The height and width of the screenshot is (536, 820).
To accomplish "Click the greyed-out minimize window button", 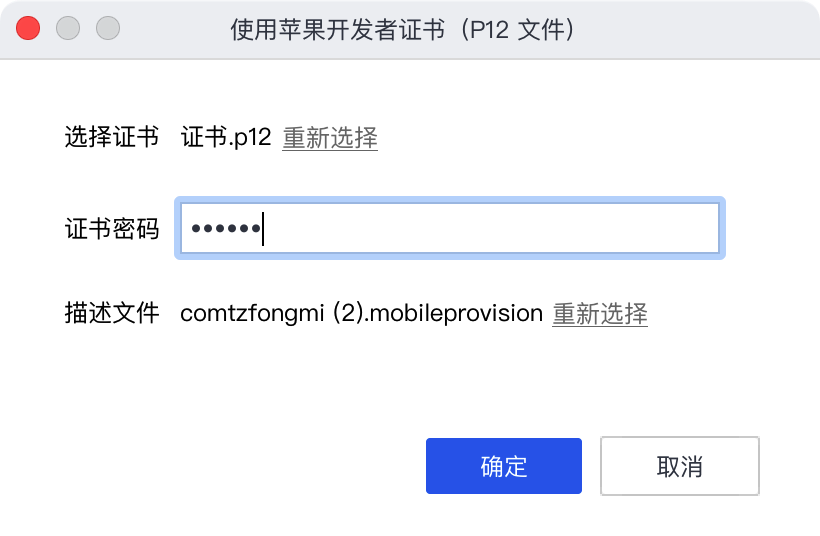I will tap(68, 28).
